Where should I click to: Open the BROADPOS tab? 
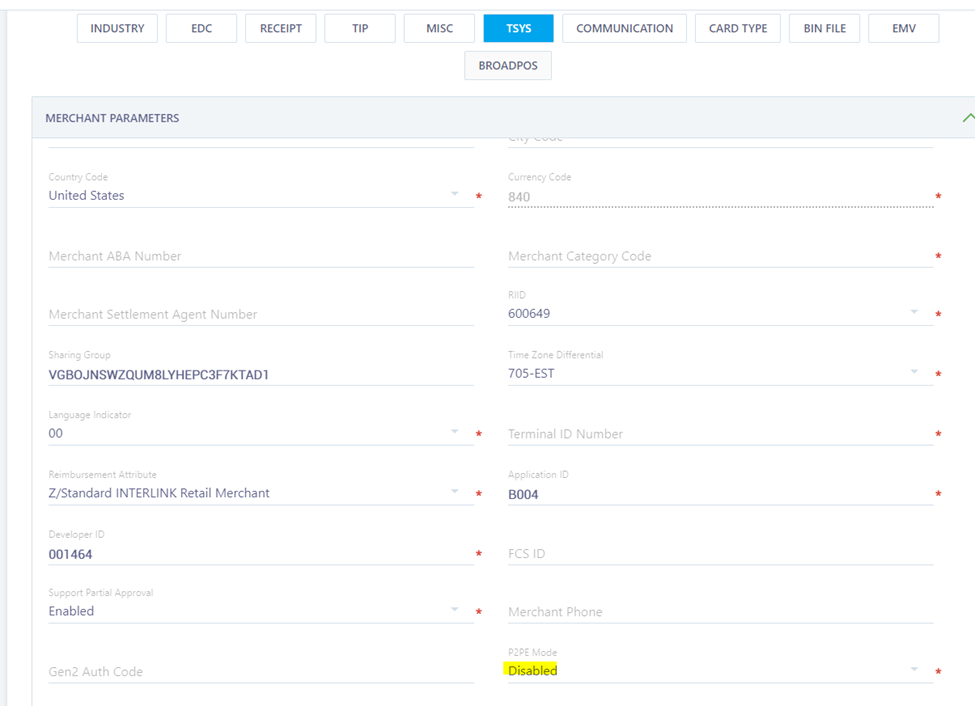click(x=508, y=66)
